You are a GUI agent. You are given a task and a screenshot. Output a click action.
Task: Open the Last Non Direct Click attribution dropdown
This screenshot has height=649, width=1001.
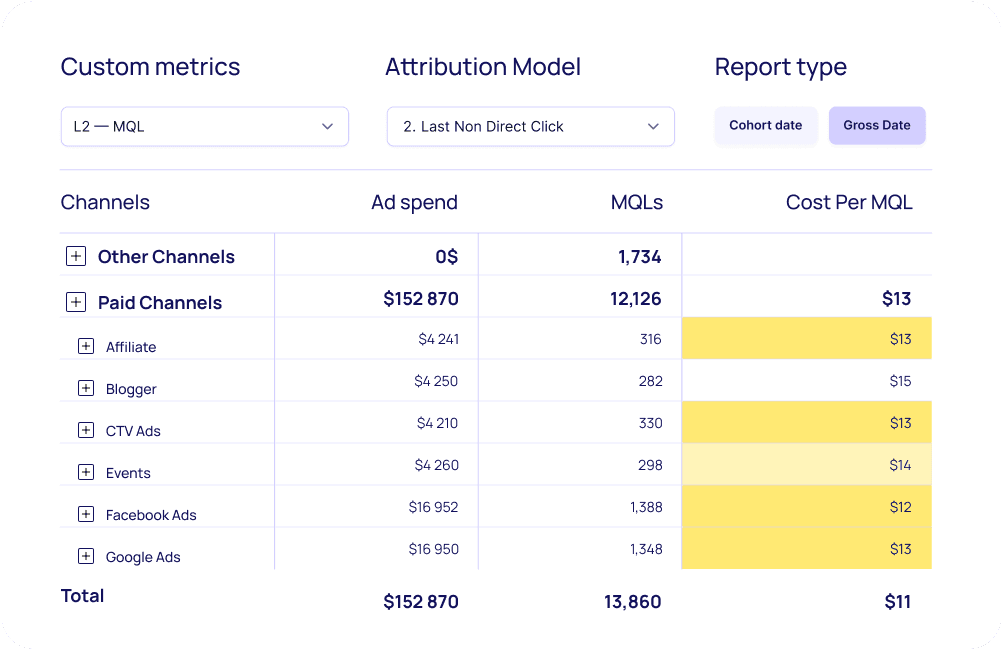pyautogui.click(x=530, y=126)
